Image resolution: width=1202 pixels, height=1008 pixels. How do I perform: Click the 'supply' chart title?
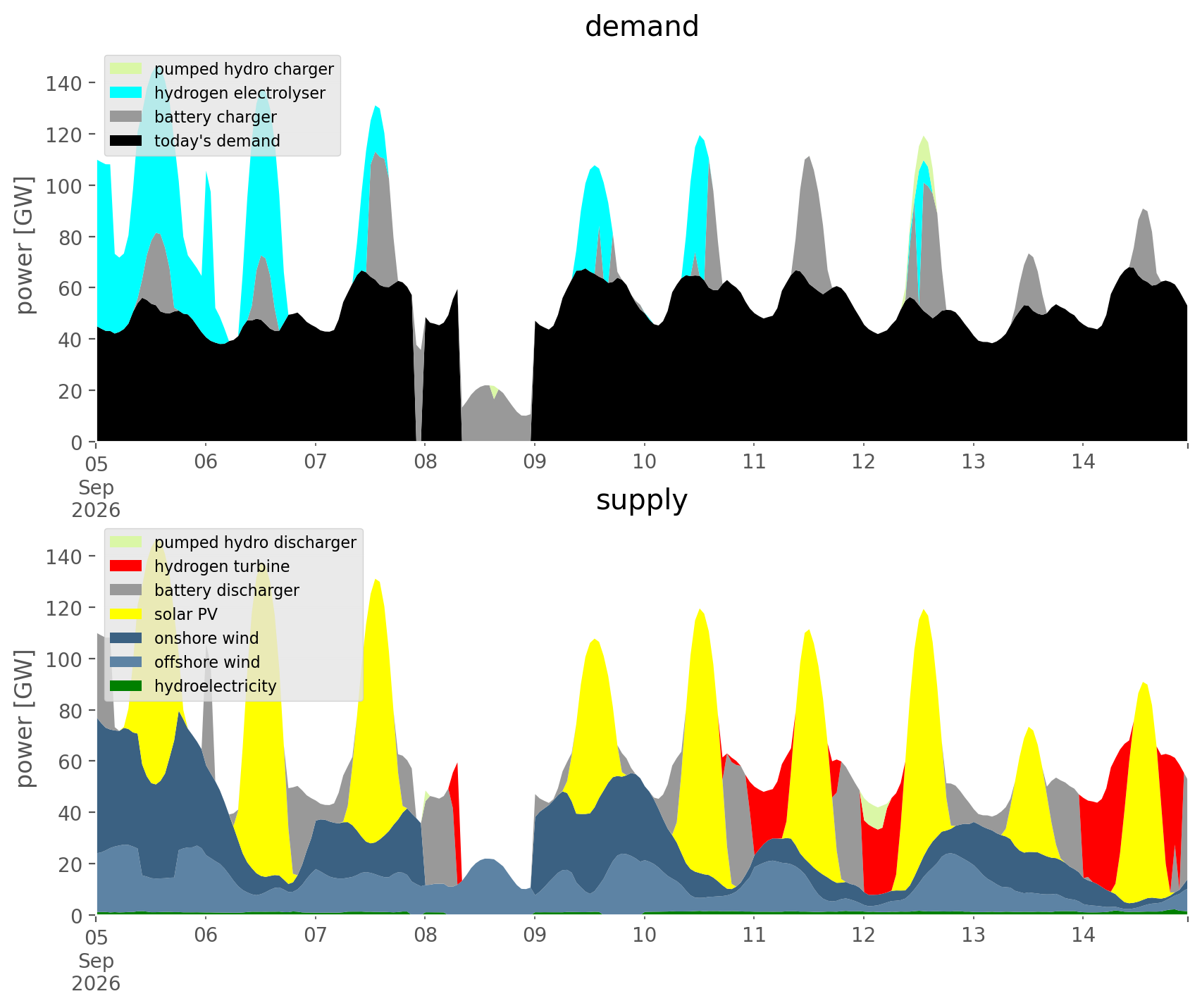point(642,500)
